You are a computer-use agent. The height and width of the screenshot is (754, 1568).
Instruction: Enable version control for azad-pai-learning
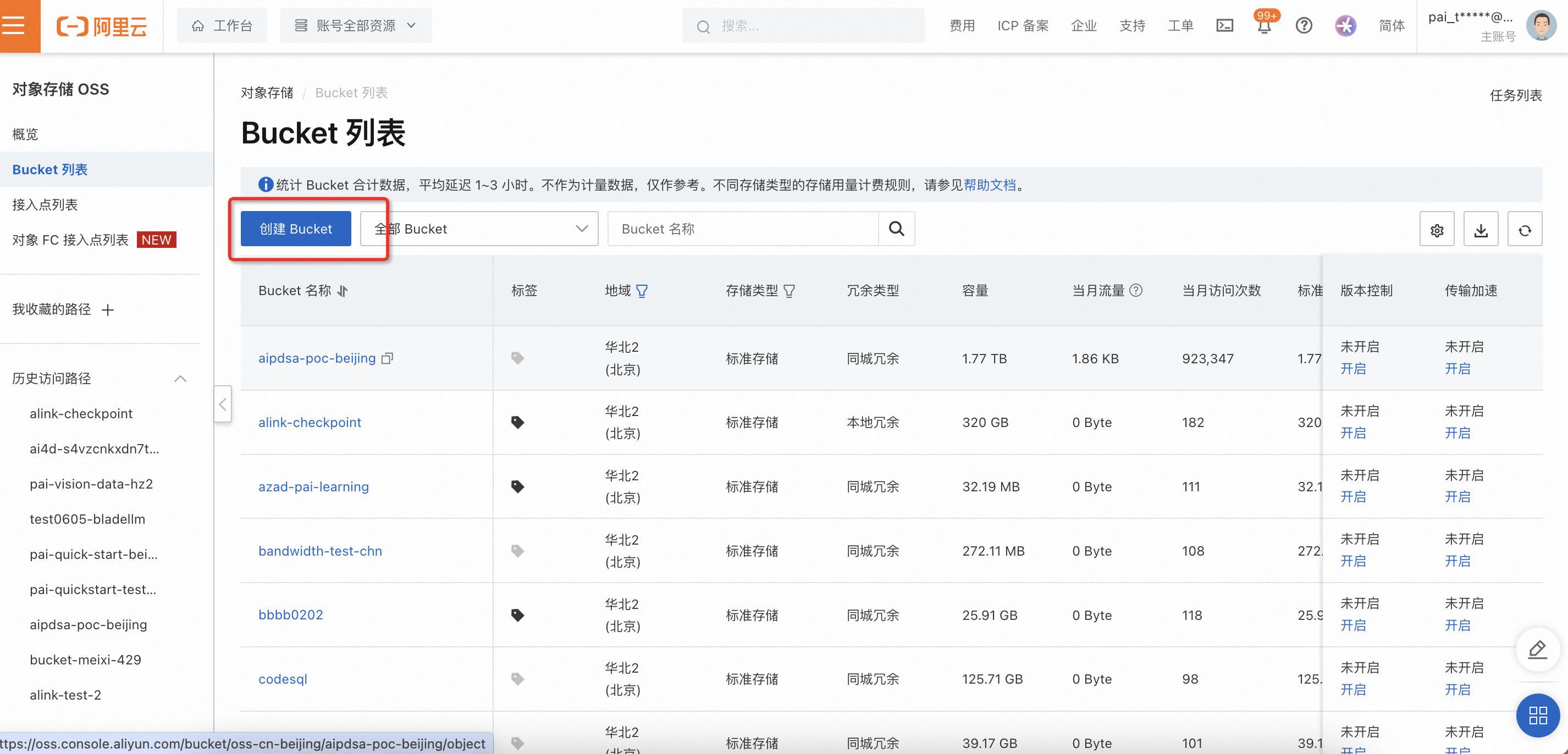[x=1352, y=497]
